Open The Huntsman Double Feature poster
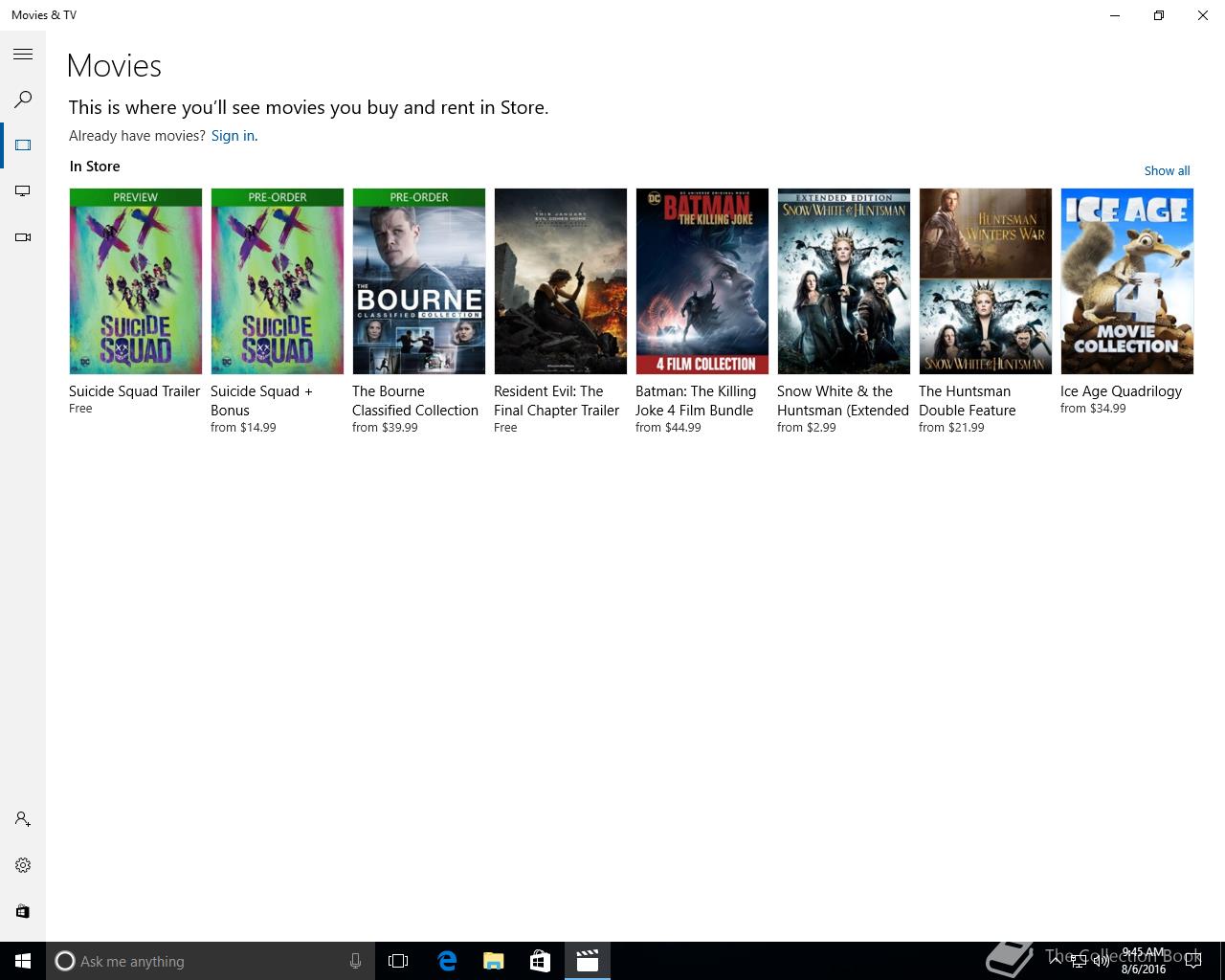1225x980 pixels. (986, 281)
